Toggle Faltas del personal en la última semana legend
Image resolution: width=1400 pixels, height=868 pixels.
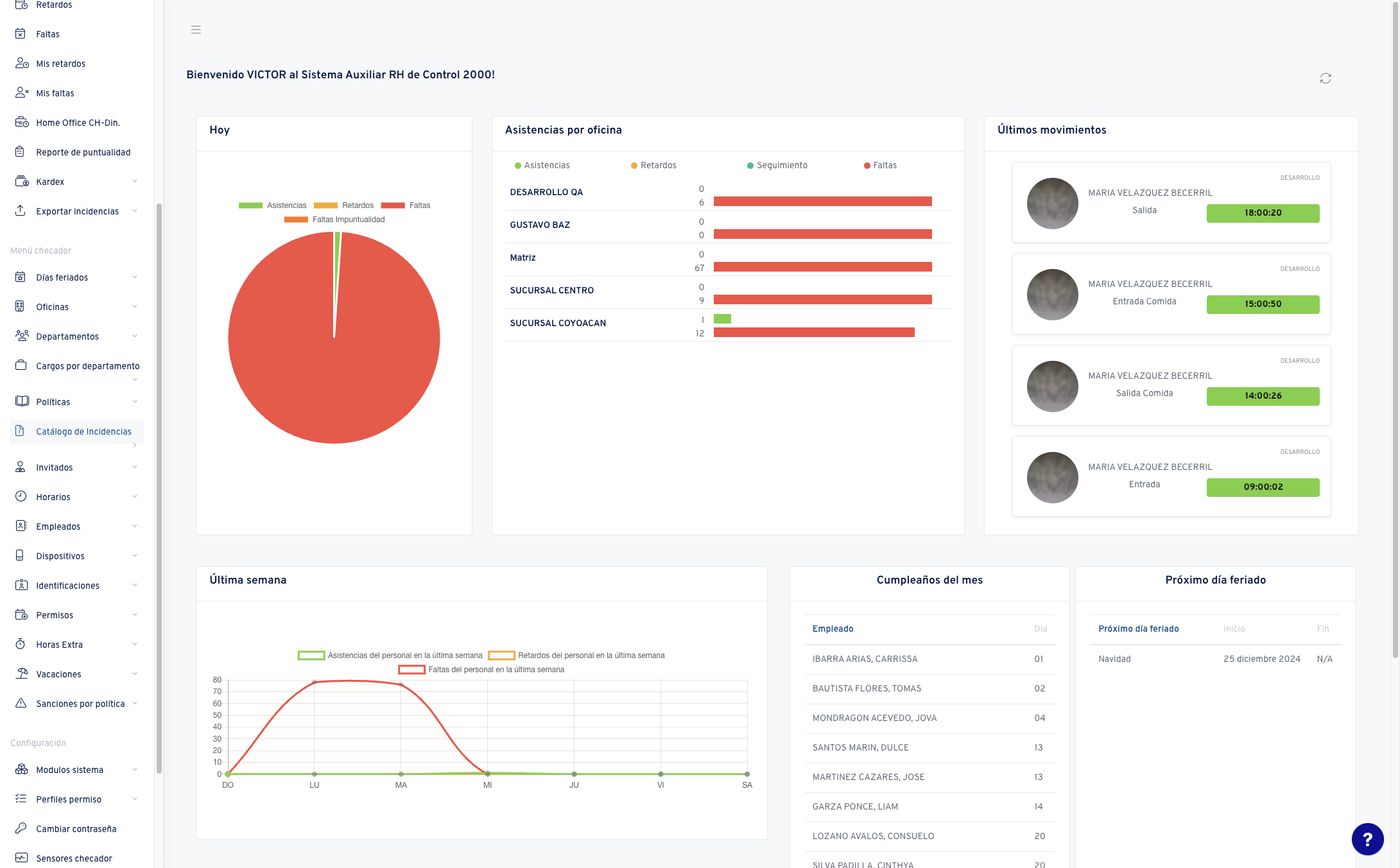click(x=481, y=670)
